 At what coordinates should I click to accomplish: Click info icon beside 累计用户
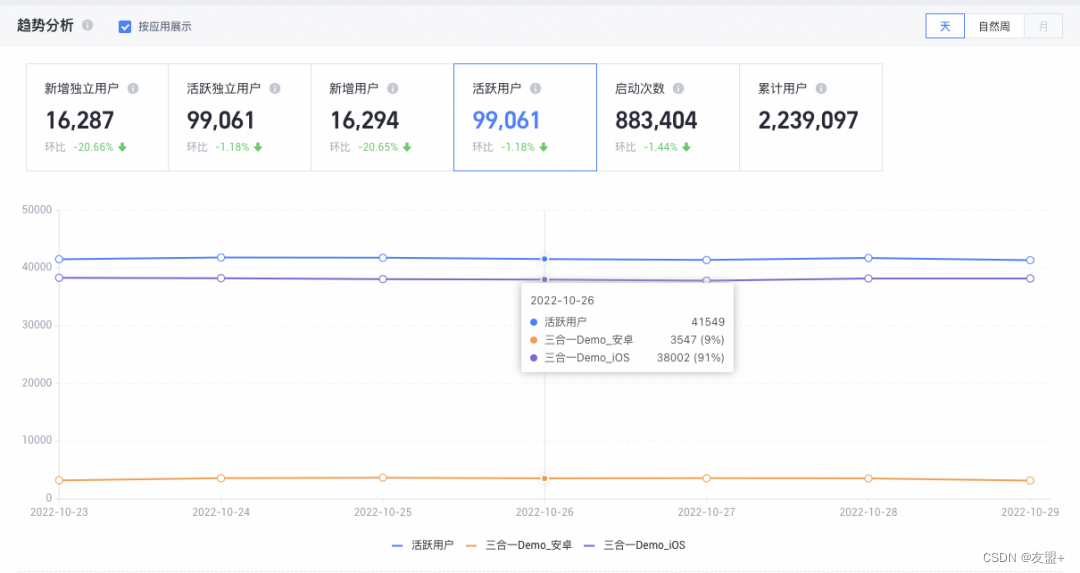(821, 88)
